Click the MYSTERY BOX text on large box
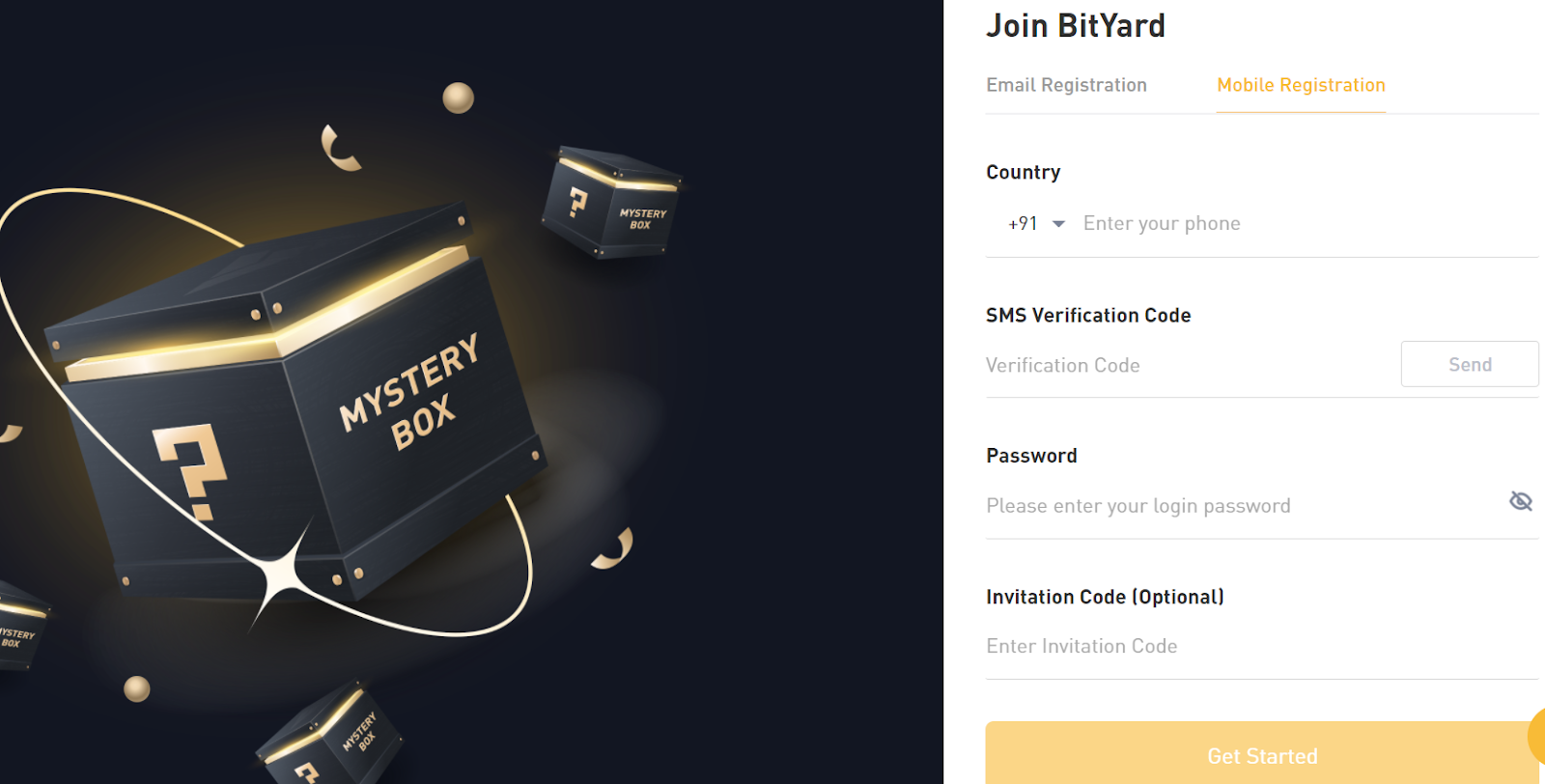Image resolution: width=1545 pixels, height=784 pixels. coord(409,392)
